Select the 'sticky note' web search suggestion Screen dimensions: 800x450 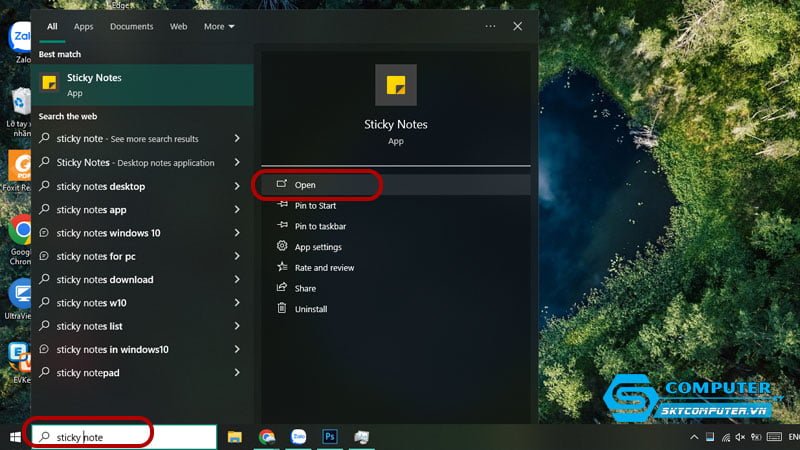130,138
